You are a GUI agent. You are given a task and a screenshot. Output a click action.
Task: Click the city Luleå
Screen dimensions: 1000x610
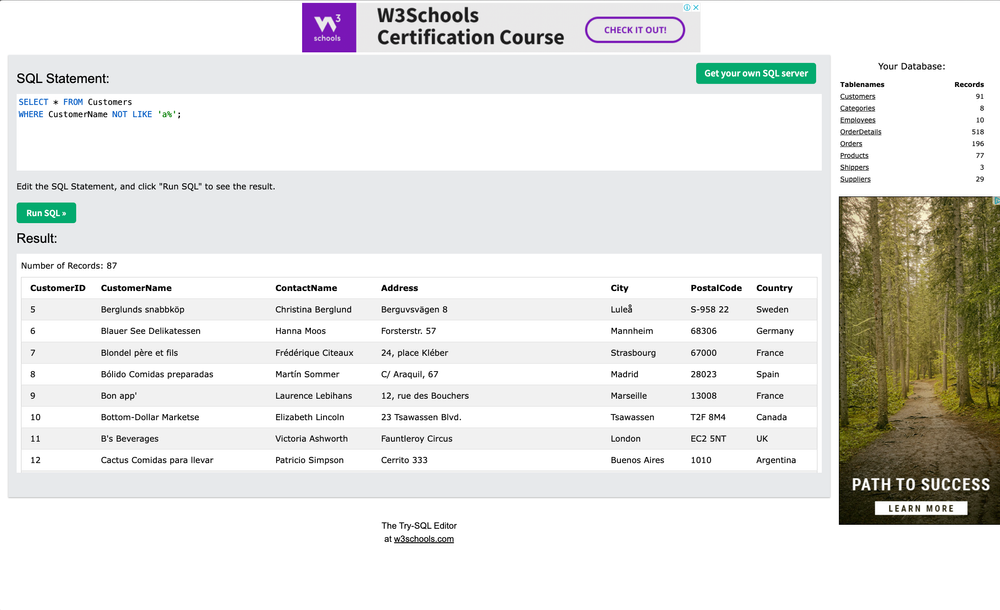pyautogui.click(x=621, y=309)
